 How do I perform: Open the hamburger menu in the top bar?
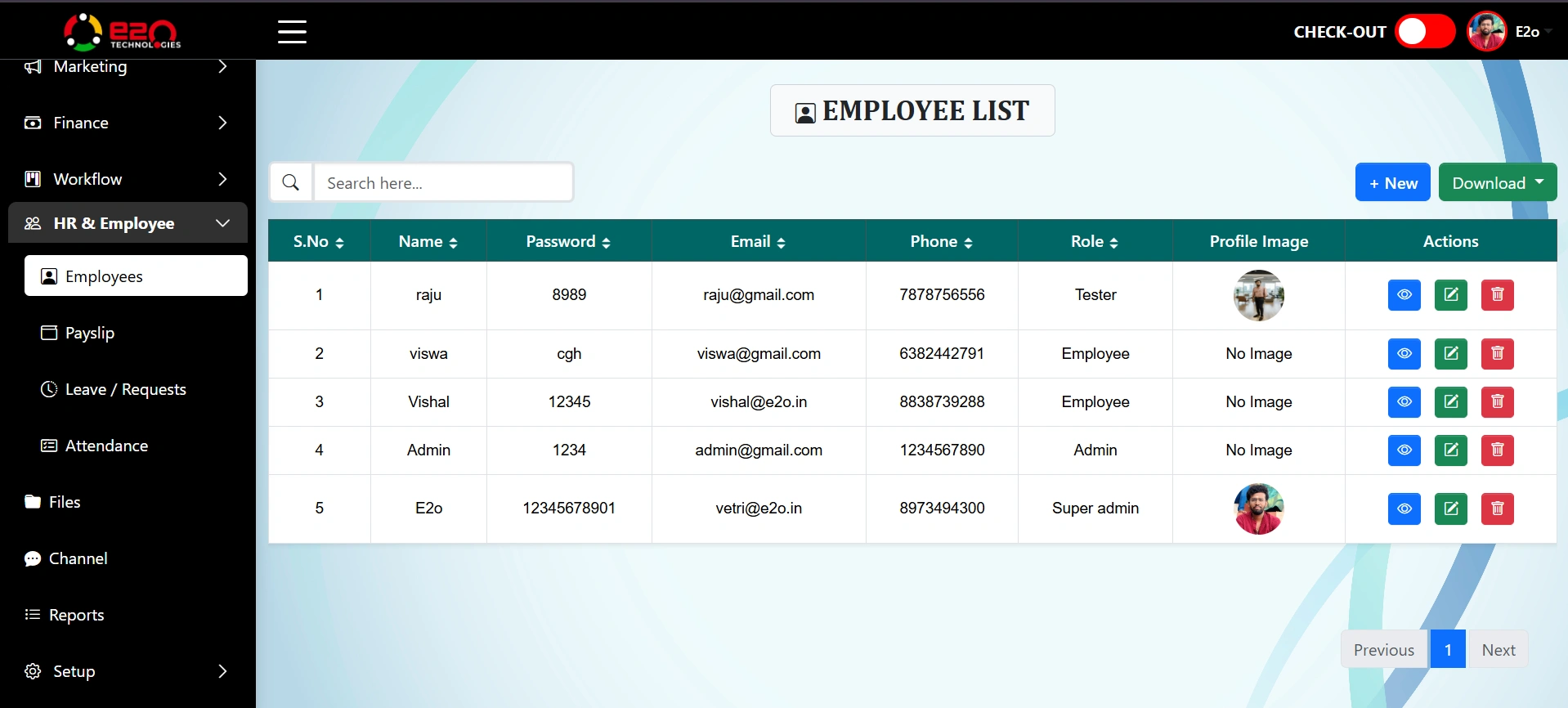[x=292, y=32]
